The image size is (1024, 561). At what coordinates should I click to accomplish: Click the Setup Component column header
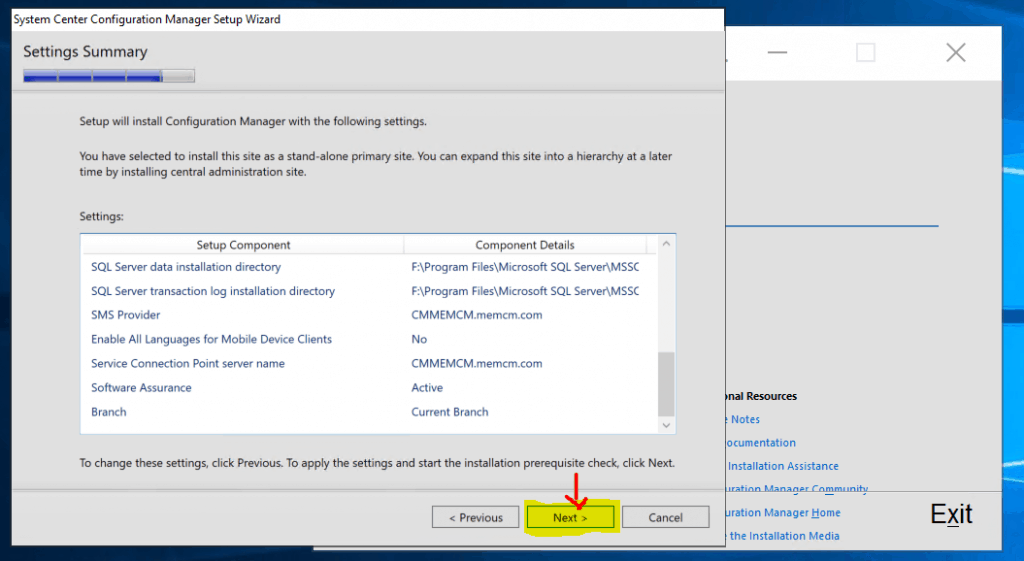[x=243, y=245]
